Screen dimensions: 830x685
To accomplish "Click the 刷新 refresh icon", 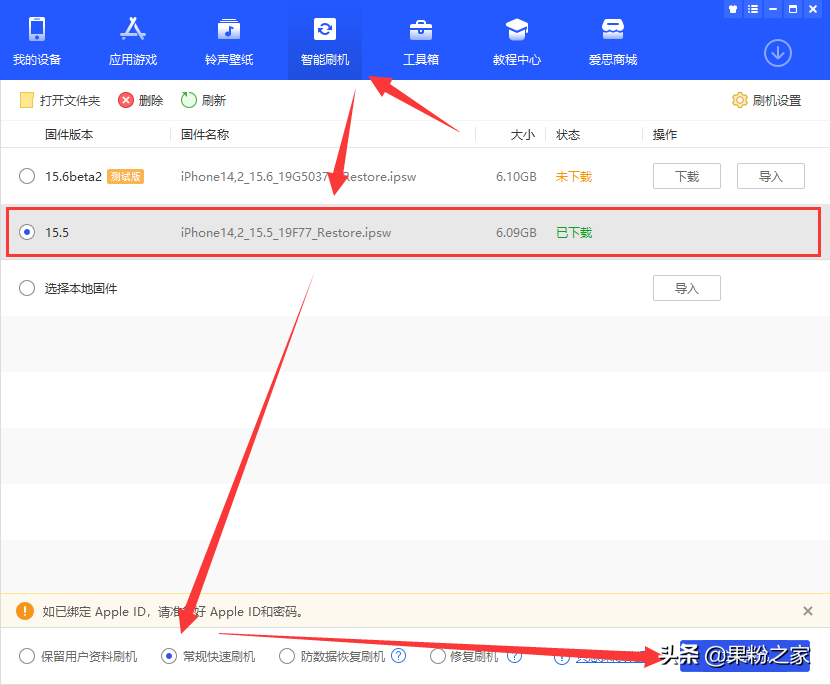I will (189, 100).
